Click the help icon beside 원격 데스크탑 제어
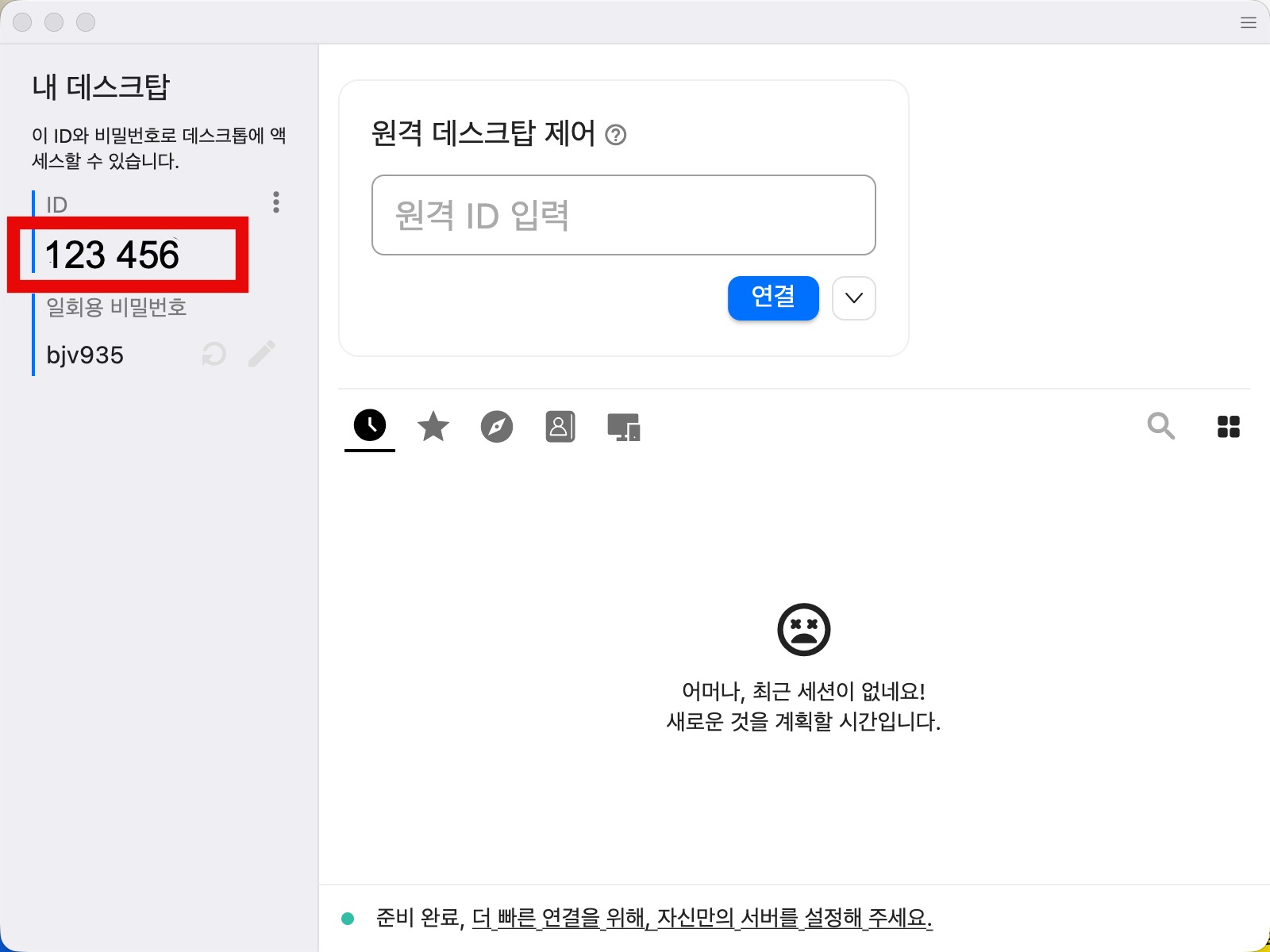Image resolution: width=1270 pixels, height=952 pixels. (616, 135)
